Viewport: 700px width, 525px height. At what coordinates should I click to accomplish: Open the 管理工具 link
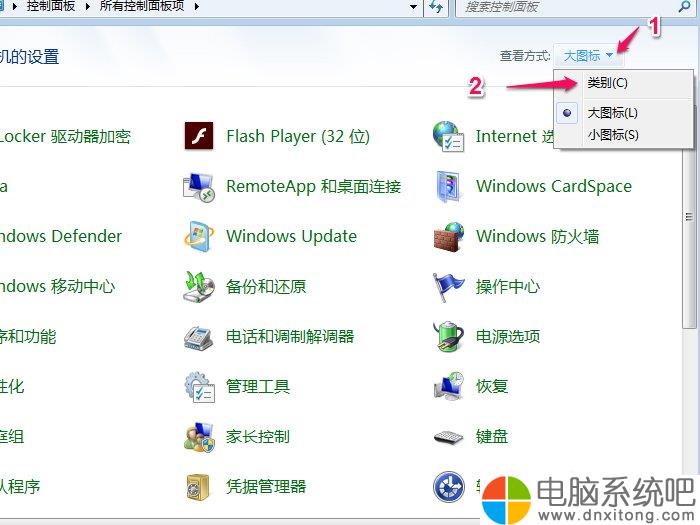click(258, 386)
